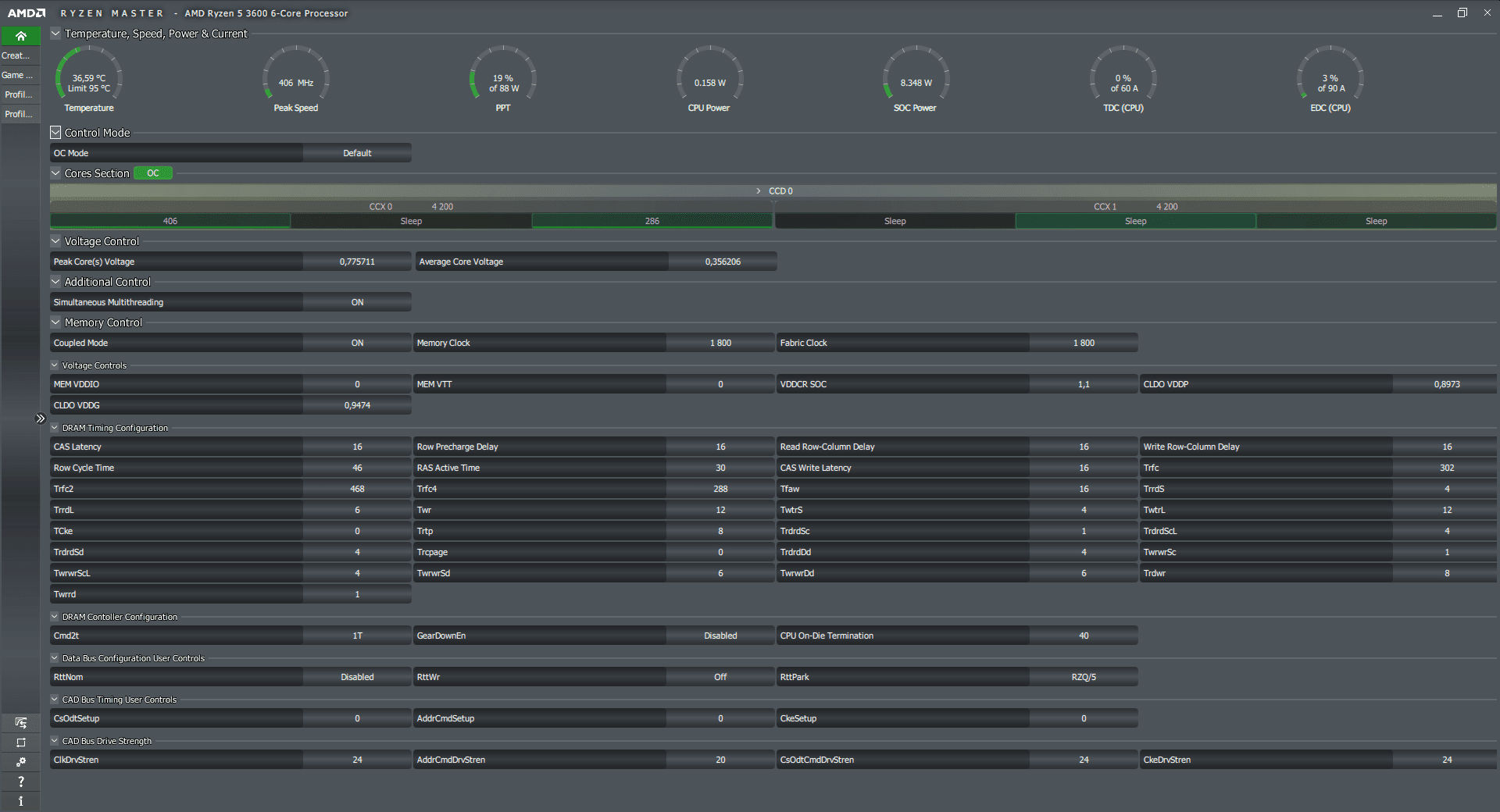Viewport: 1500px width, 812px height.
Task: Click the AddrCmdDrvStren value 20
Action: click(x=720, y=760)
